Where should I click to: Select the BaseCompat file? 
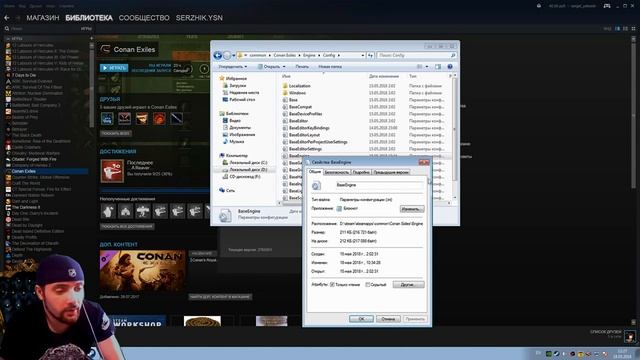pos(300,107)
